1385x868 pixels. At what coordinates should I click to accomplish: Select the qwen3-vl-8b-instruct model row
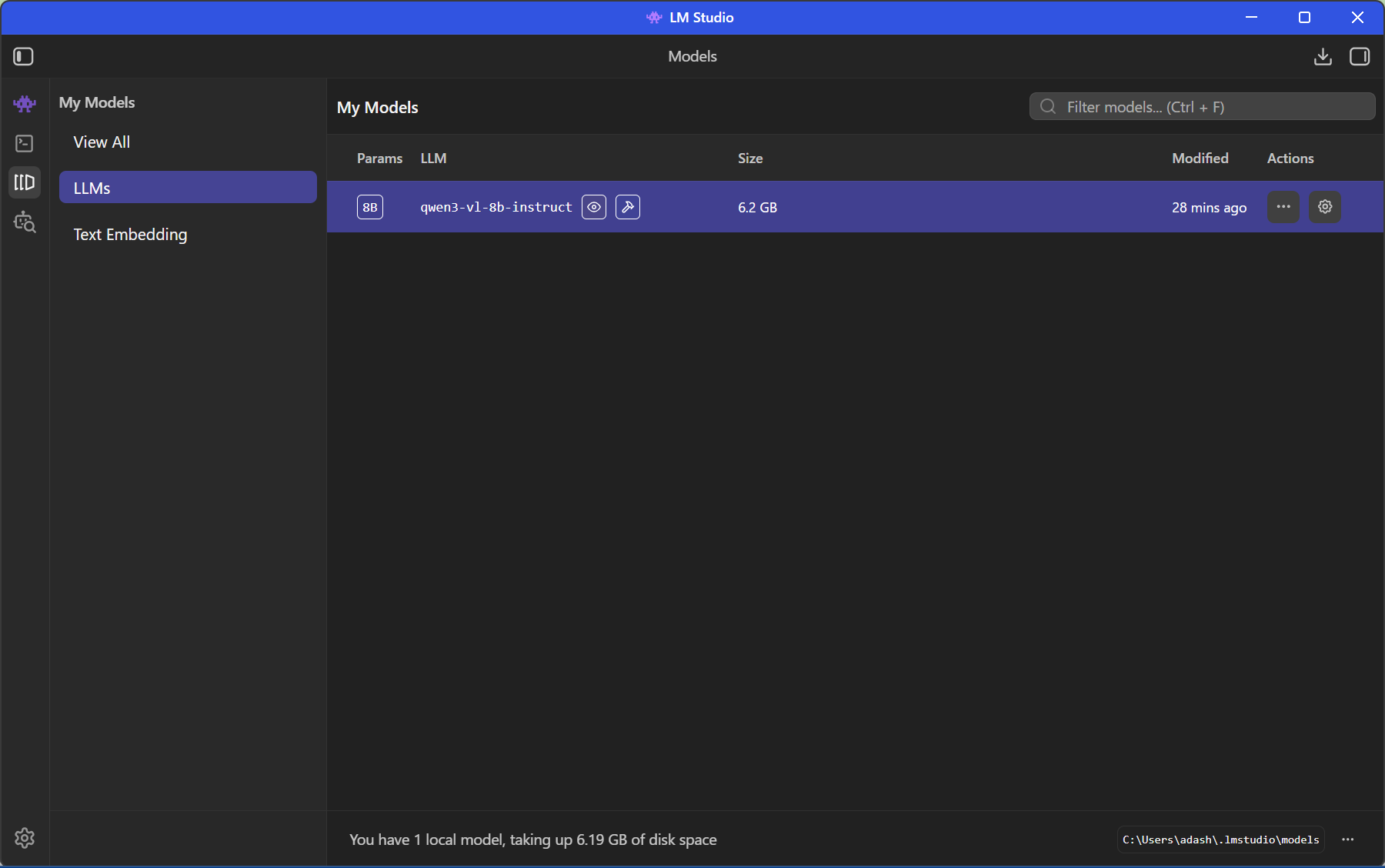coord(923,207)
